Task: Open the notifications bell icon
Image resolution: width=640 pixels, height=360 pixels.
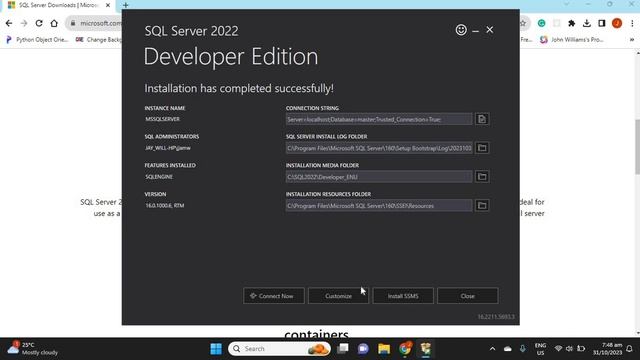Action: (x=630, y=349)
